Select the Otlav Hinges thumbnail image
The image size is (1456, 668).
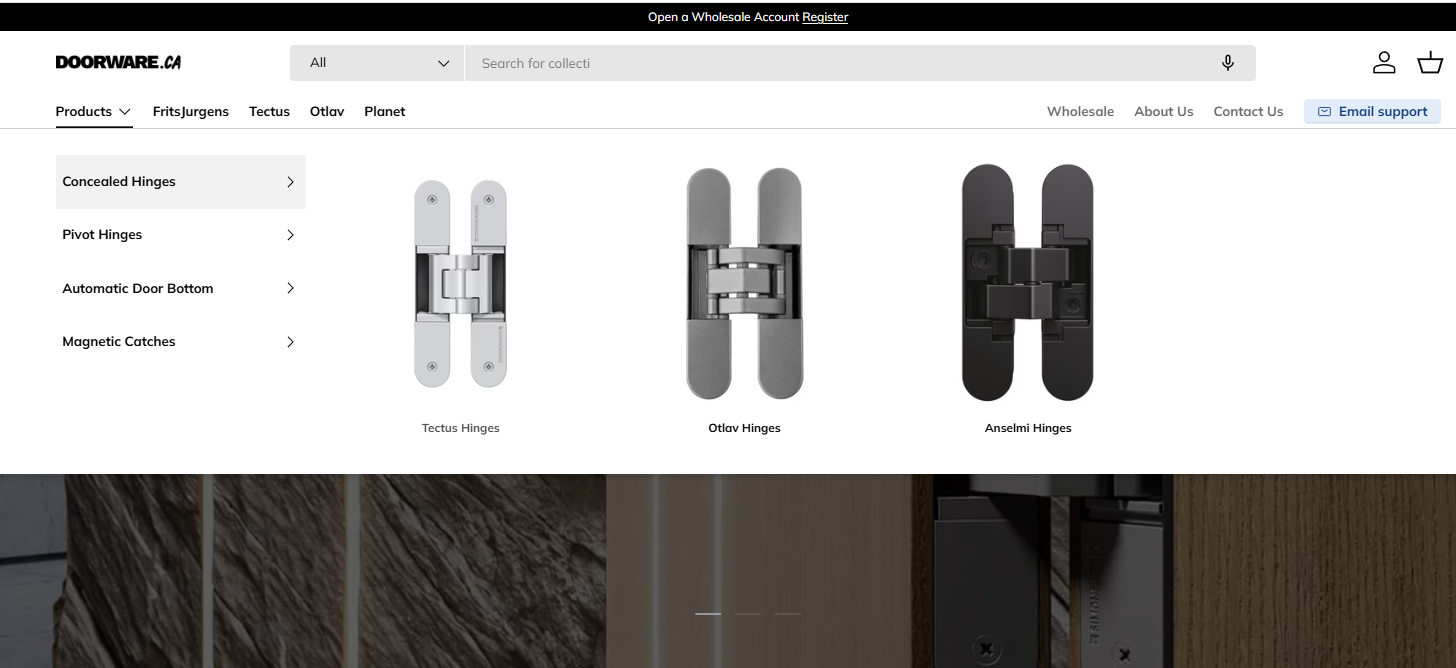744,283
